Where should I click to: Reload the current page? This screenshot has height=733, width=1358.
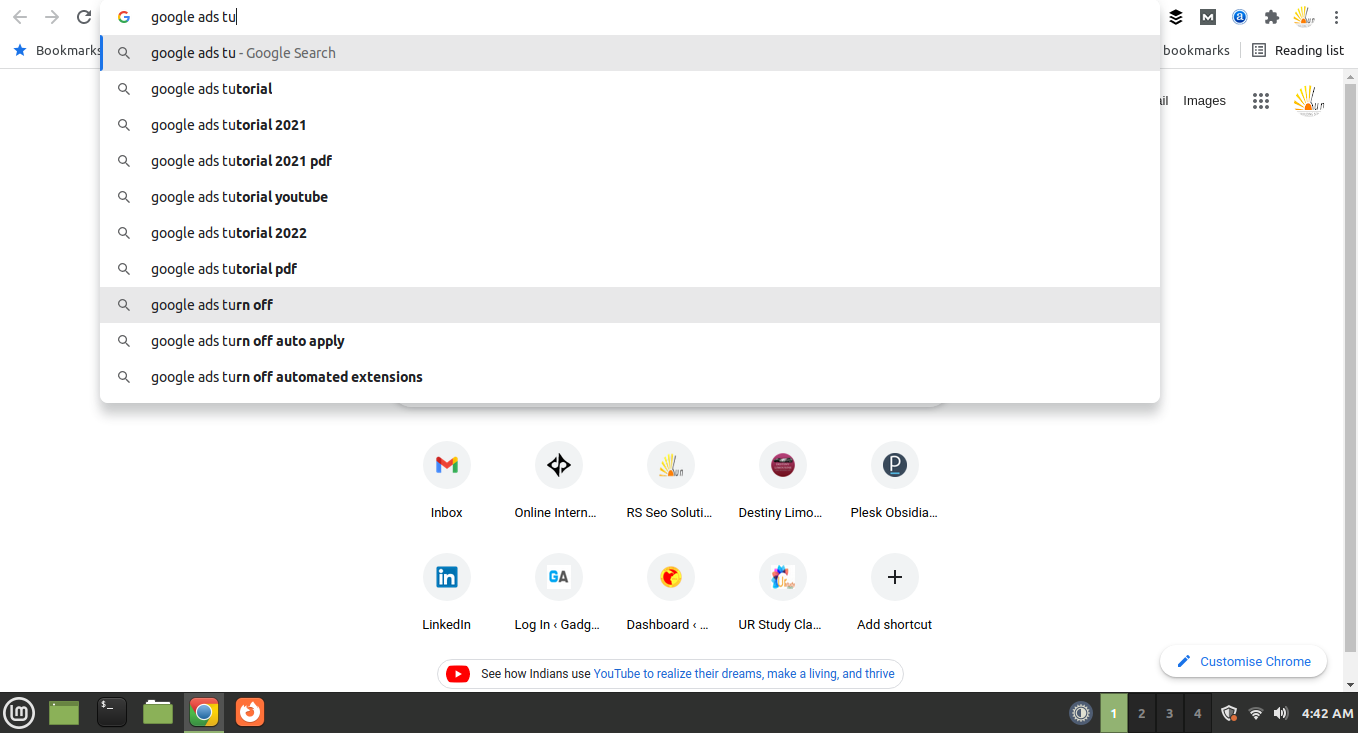84,17
